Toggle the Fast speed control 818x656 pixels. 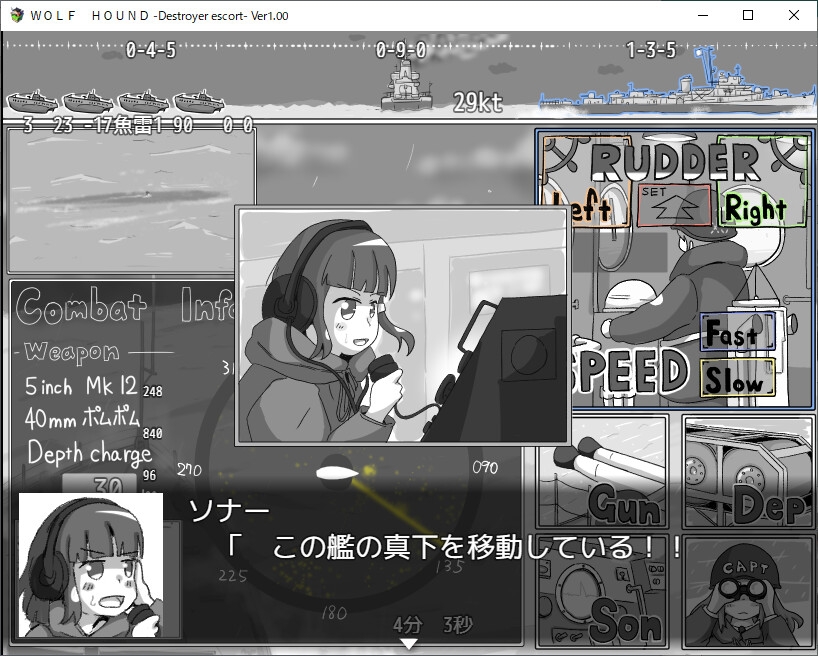point(738,334)
